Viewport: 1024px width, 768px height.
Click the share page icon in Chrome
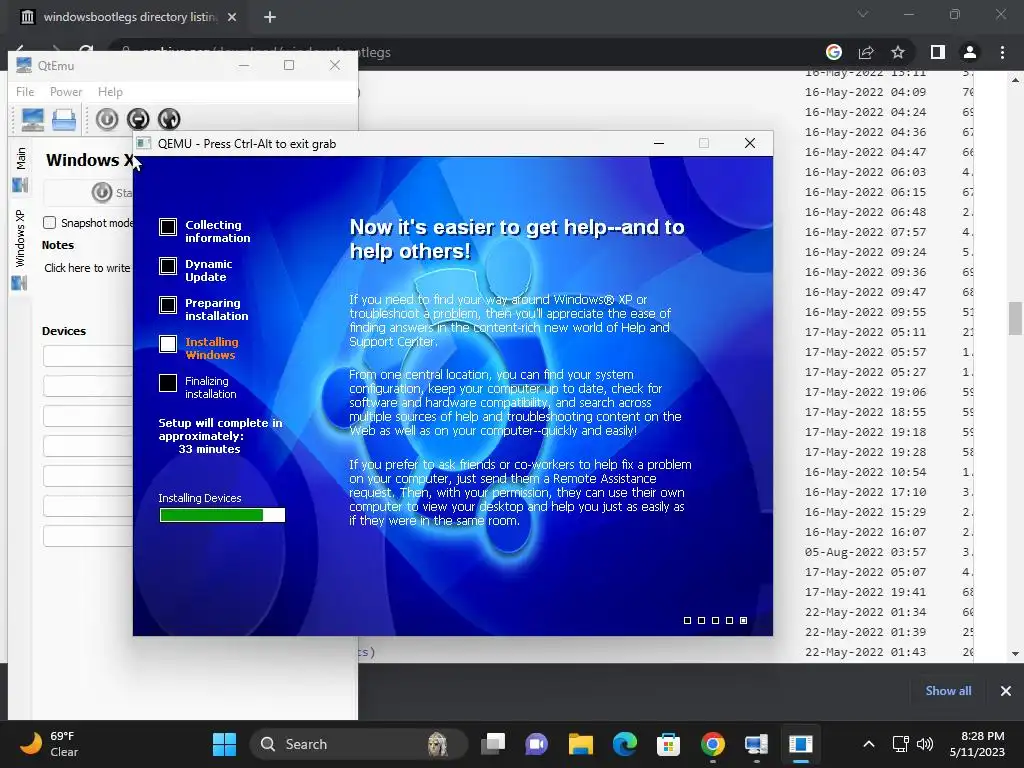click(x=866, y=52)
